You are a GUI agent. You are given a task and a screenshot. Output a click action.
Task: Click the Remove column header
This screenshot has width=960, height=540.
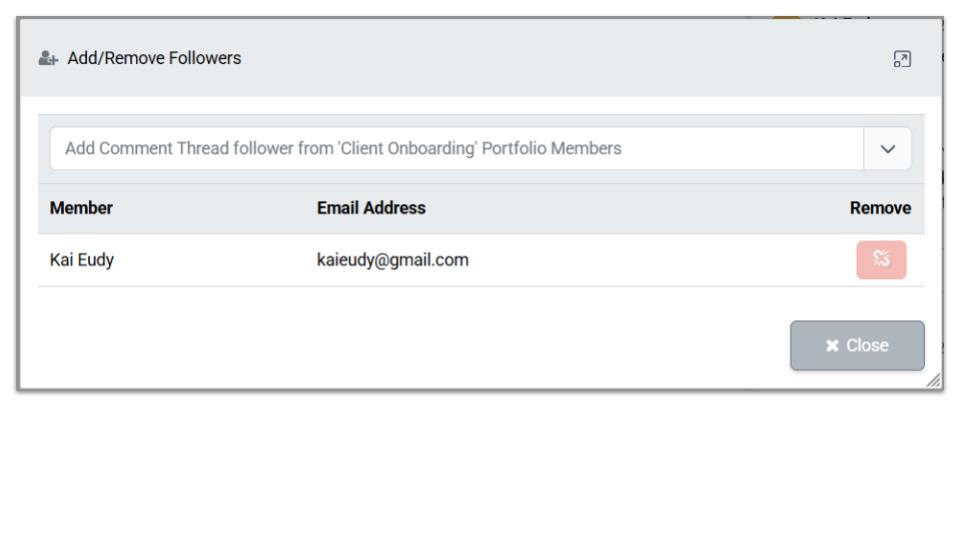pos(880,209)
